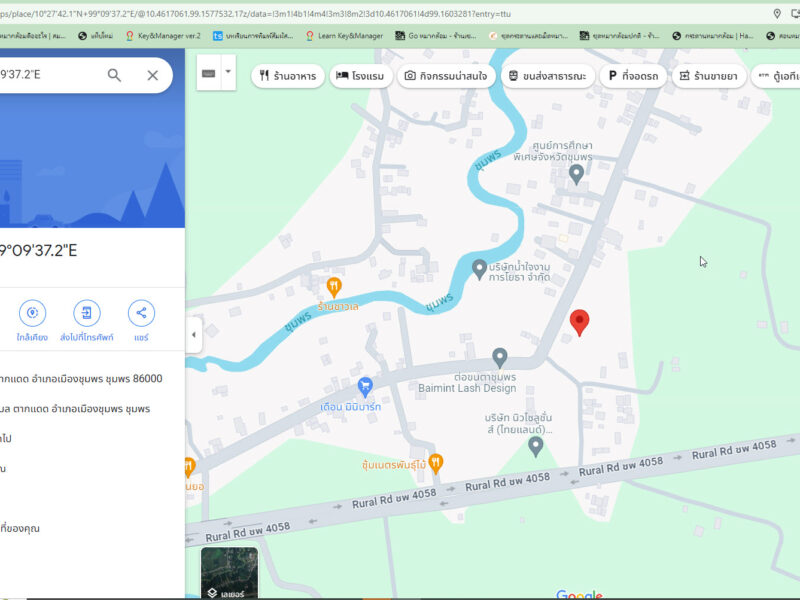Click the red dropped location pin
Viewport: 800px width, 600px height.
click(579, 322)
